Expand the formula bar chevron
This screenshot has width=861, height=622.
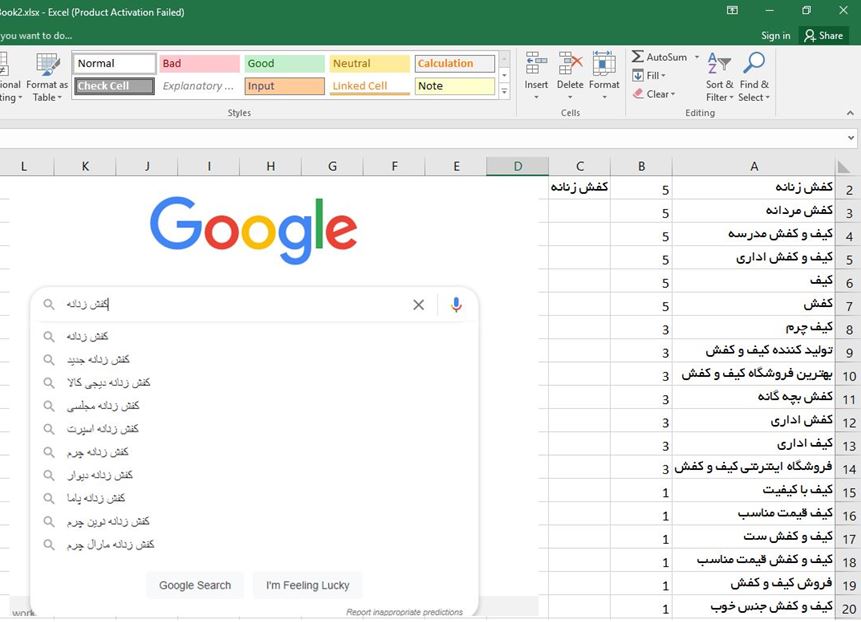[851, 138]
